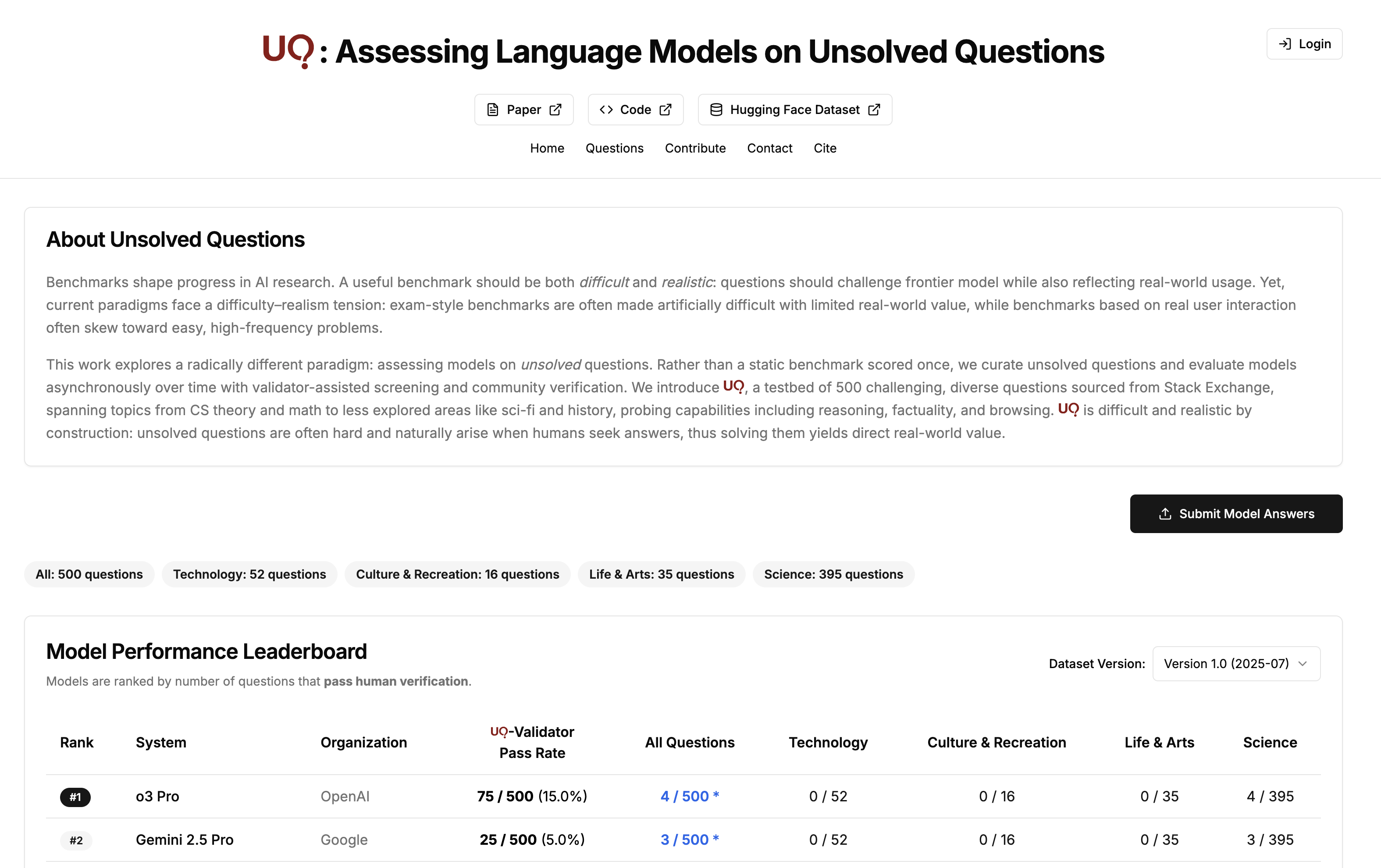Screen dimensions: 1381x868
Task: Click the upload icon on Submit Model Answers
Action: pos(1165,514)
